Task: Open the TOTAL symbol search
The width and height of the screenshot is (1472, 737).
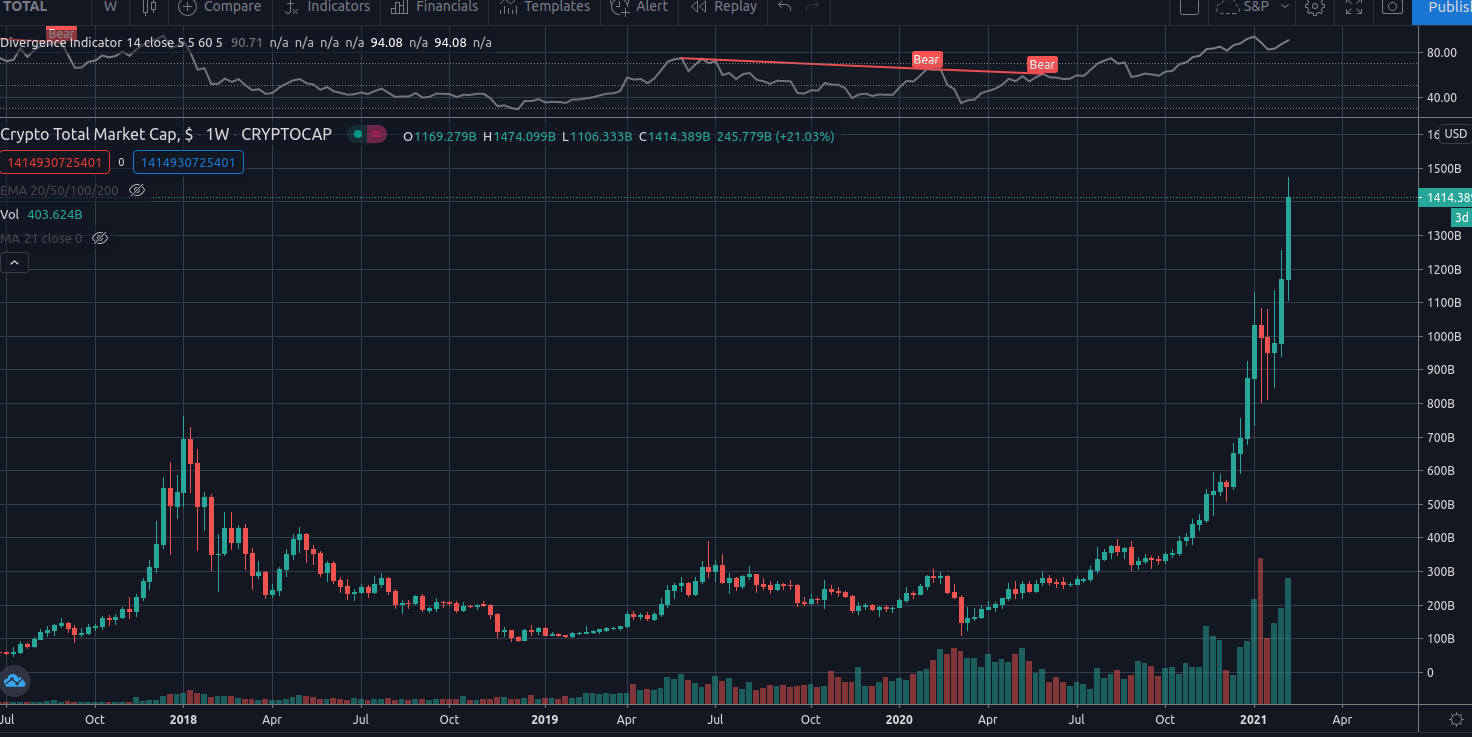Action: 24,7
